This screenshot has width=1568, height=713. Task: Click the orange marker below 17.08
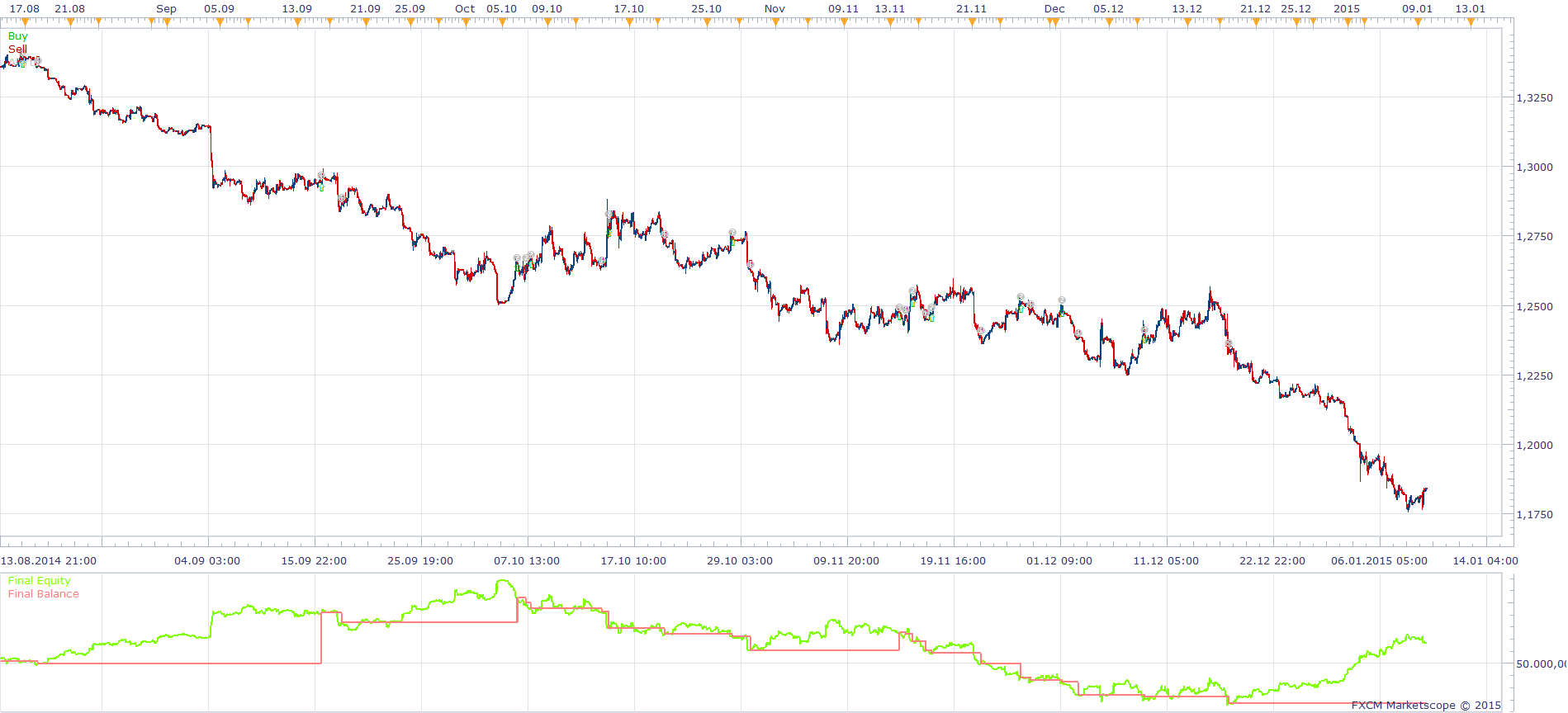[25, 22]
